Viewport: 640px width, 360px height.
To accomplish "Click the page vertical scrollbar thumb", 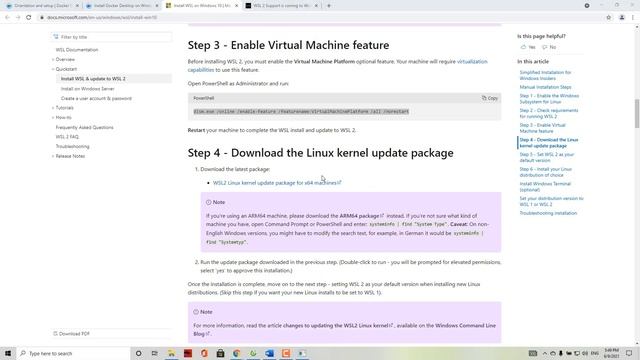I will tap(637, 113).
